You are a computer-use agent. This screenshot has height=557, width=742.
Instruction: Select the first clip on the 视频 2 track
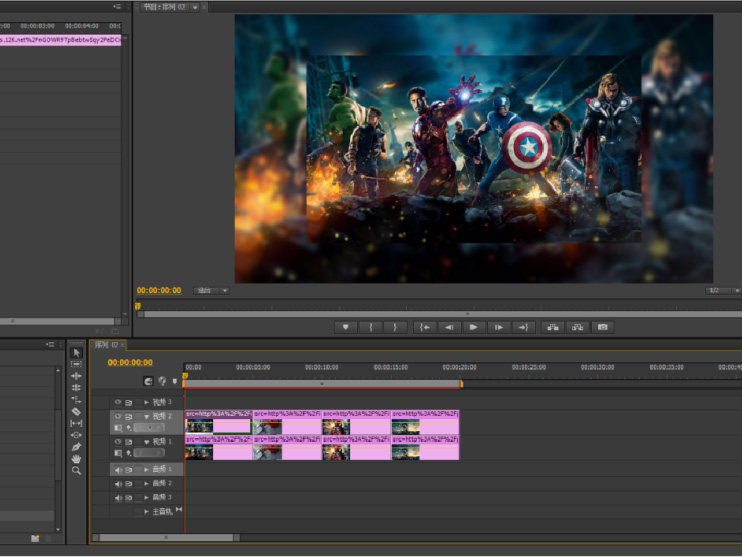(218, 422)
